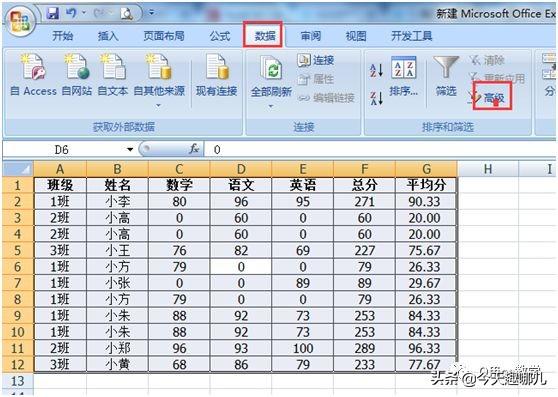Select column H header
The height and width of the screenshot is (397, 558).
(488, 169)
